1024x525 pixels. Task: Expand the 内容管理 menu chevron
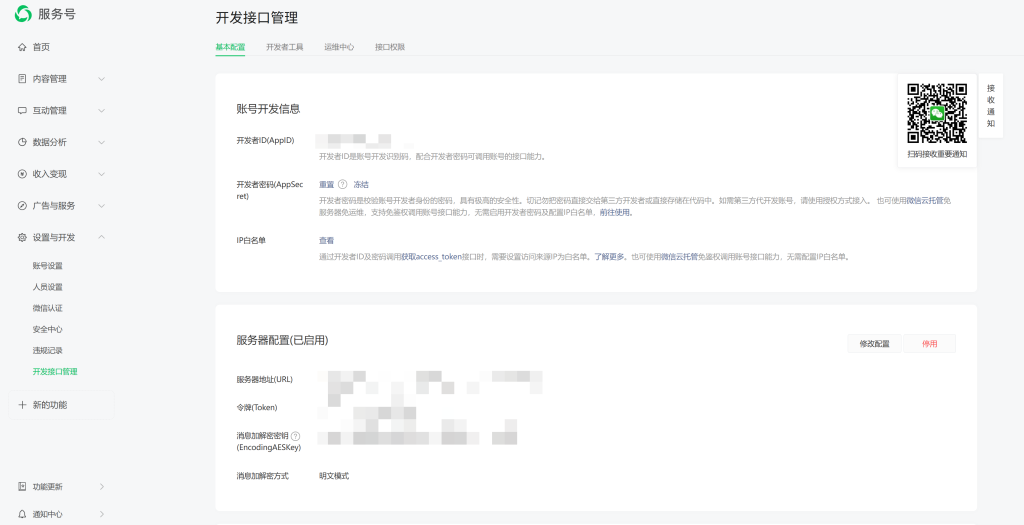coord(101,79)
